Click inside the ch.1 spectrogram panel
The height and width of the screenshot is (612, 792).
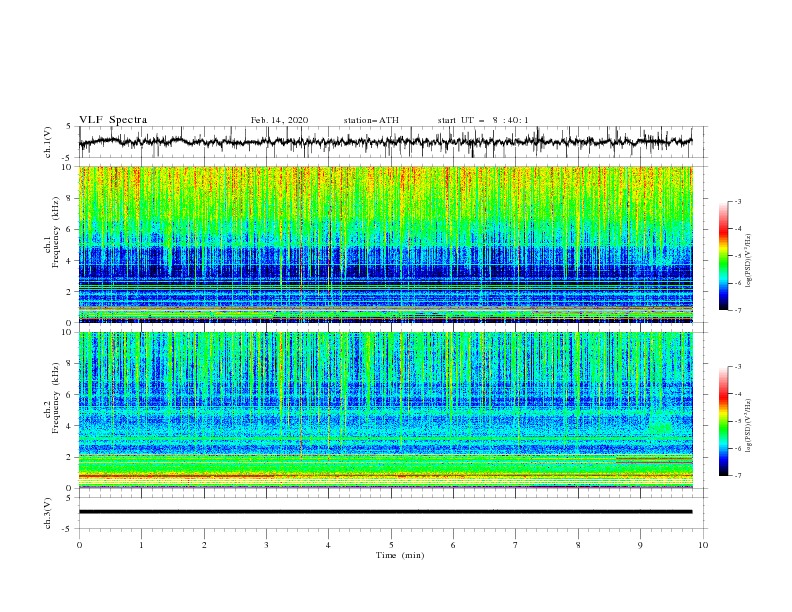pyautogui.click(x=385, y=244)
